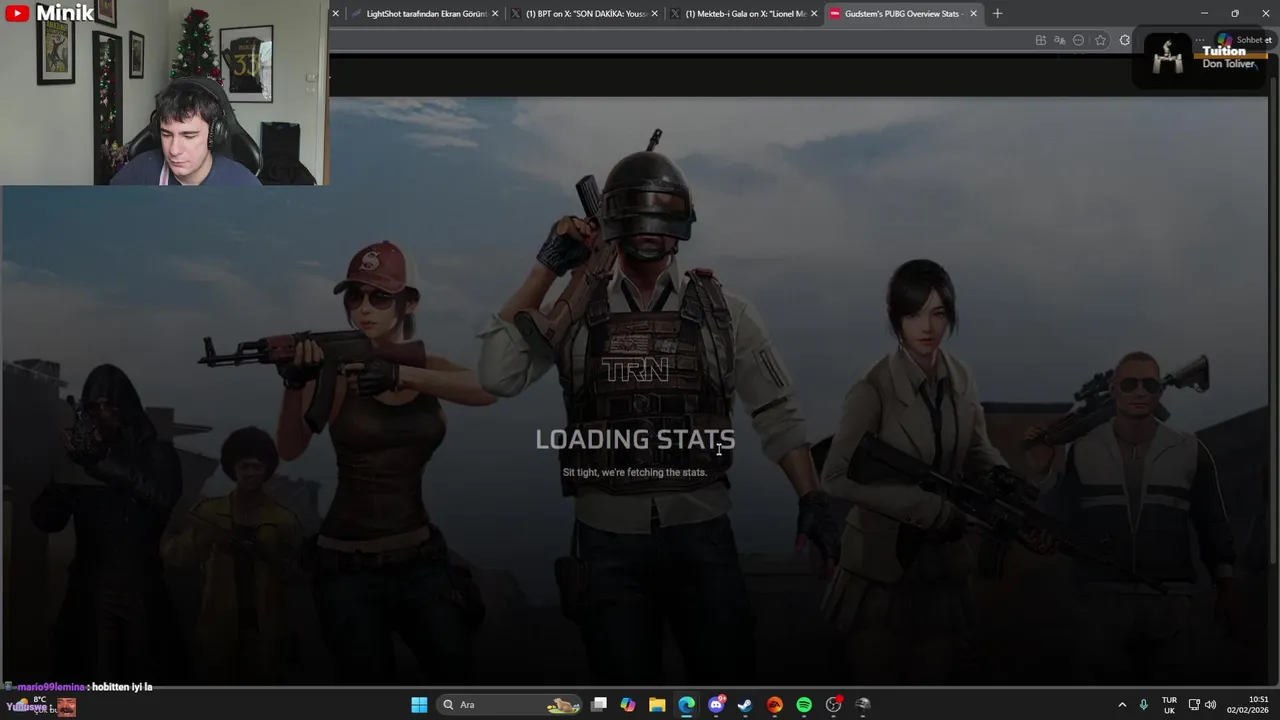Open the browser extensions puzzle icon
The width and height of the screenshot is (1280, 720).
(1125, 40)
